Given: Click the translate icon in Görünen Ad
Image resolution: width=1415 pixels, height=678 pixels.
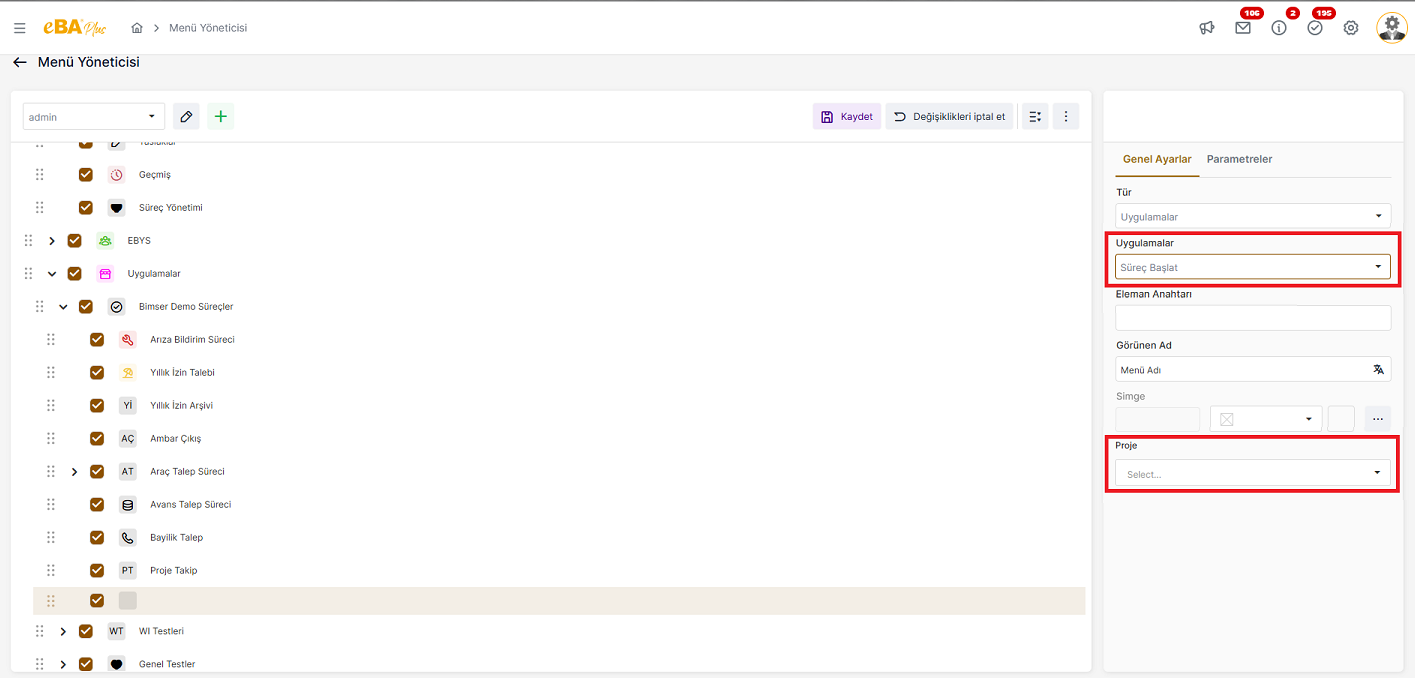Looking at the screenshot, I should click(1378, 369).
